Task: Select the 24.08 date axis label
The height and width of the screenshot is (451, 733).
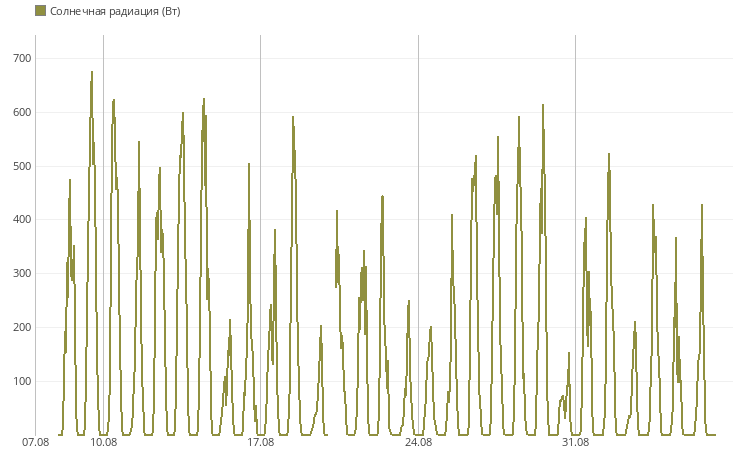Action: tap(418, 442)
